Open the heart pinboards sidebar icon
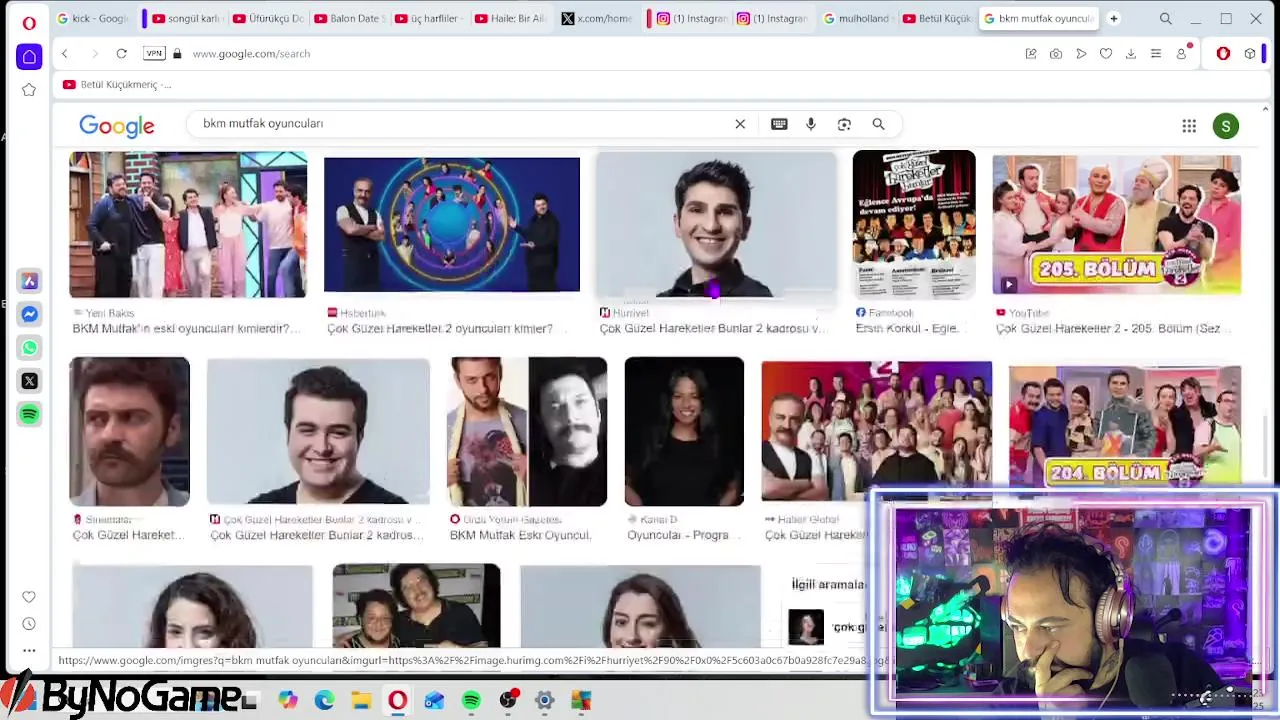 [29, 597]
